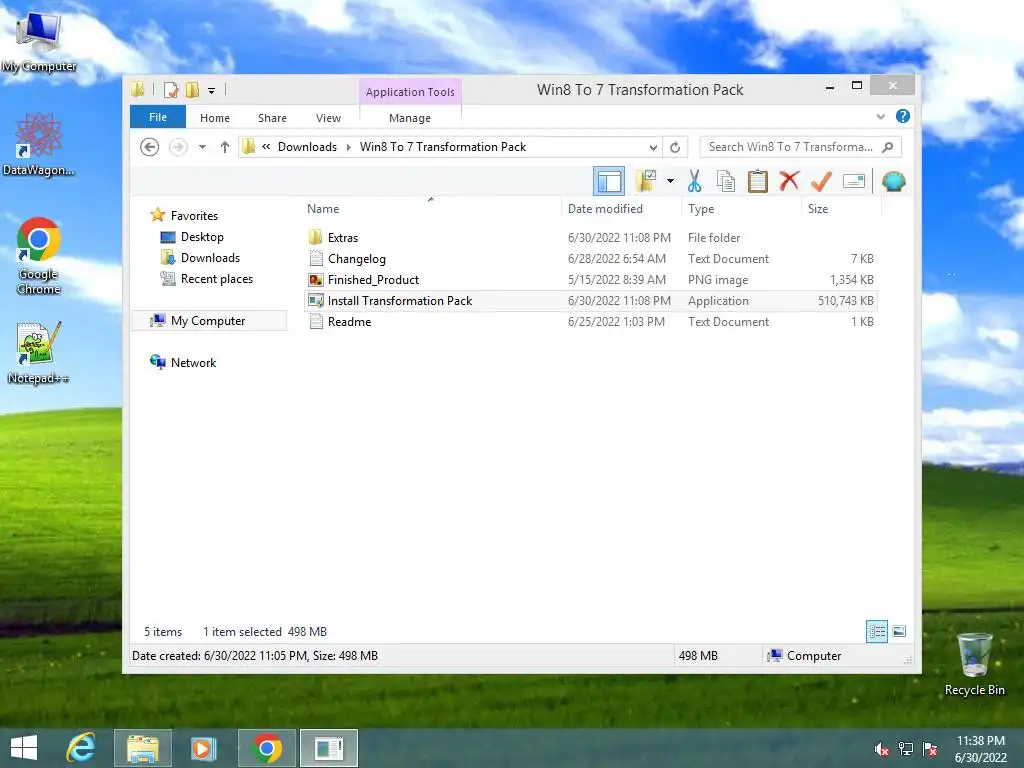
Task: Click the media player taskbar icon
Action: click(203, 748)
